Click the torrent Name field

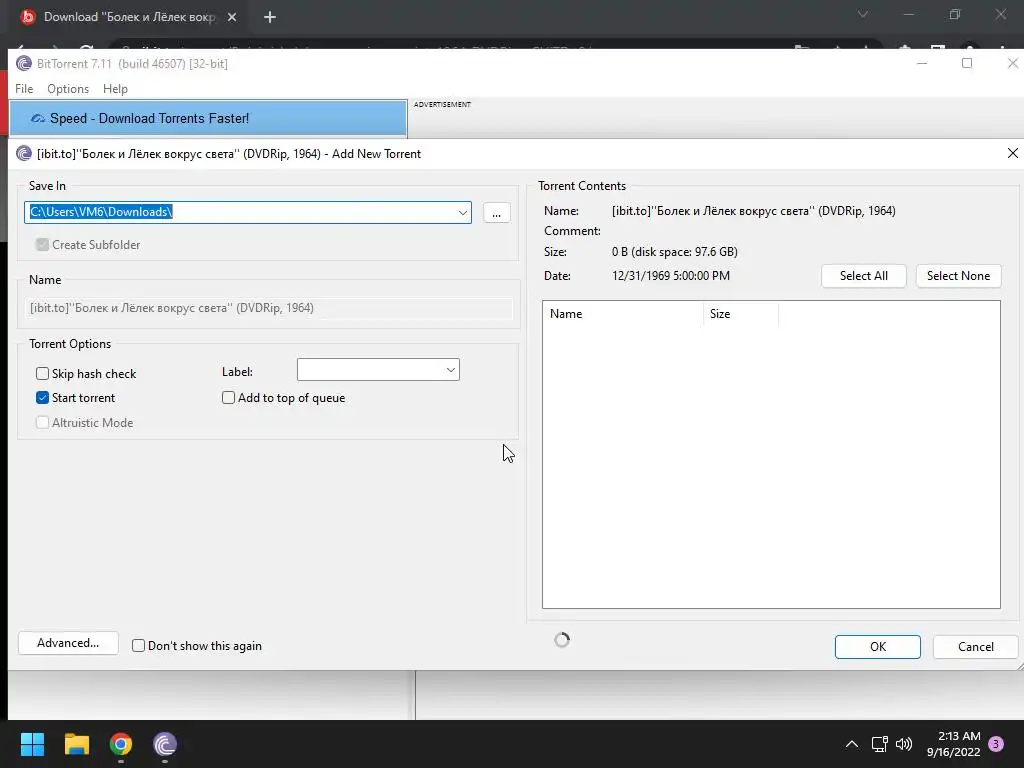268,308
